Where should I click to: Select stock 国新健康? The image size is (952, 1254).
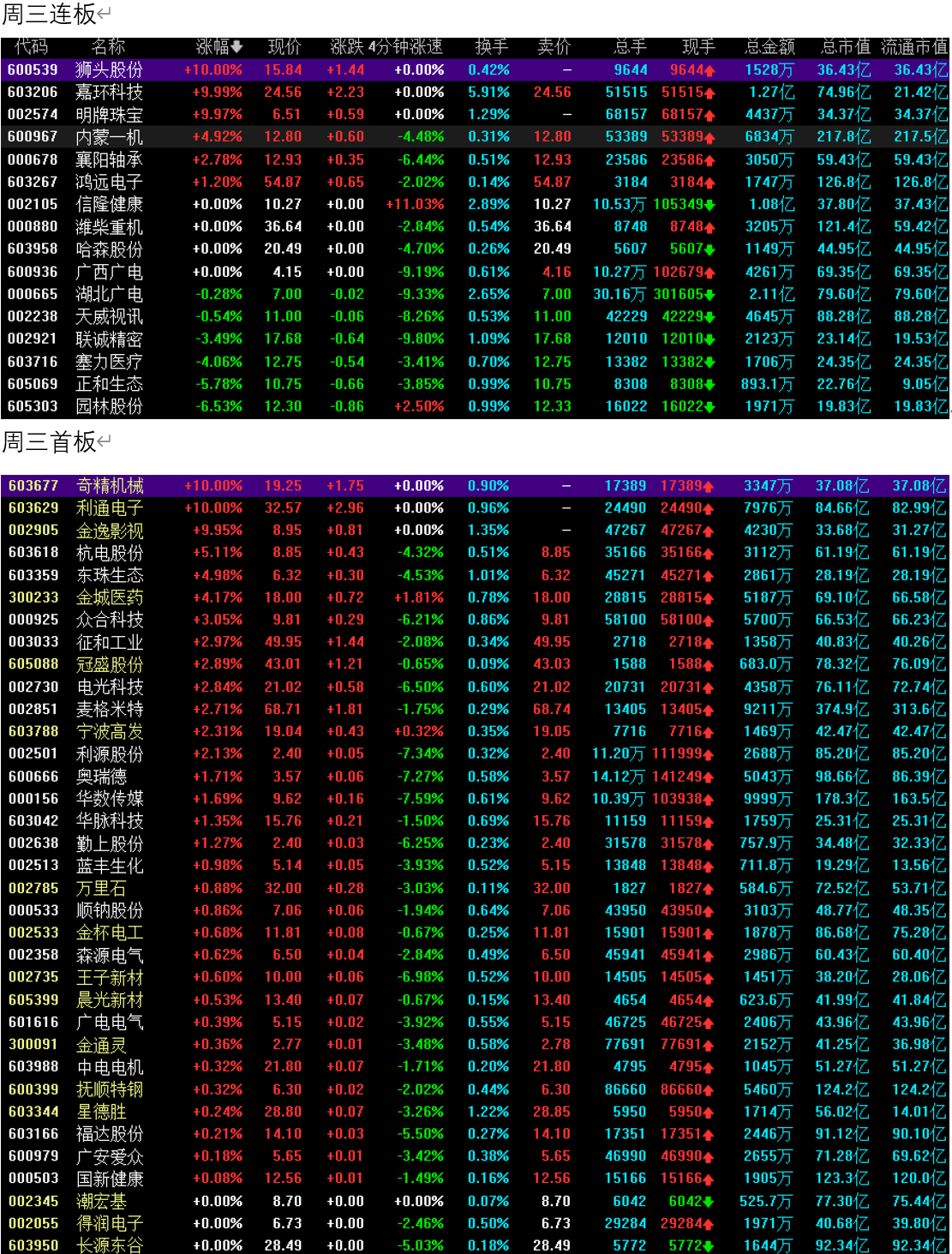(110, 1179)
